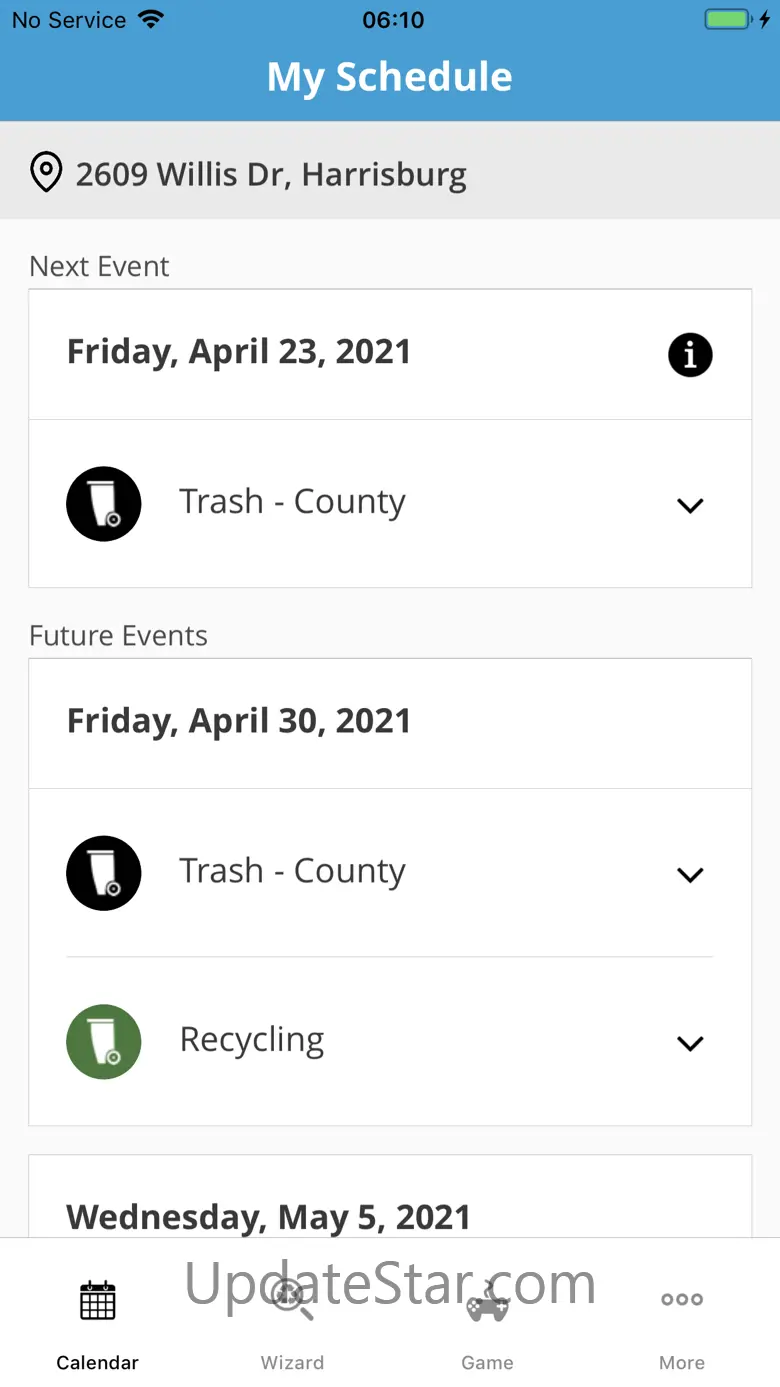Change the 2609 Willis Dr address
This screenshot has height=1387, width=780.
click(272, 175)
